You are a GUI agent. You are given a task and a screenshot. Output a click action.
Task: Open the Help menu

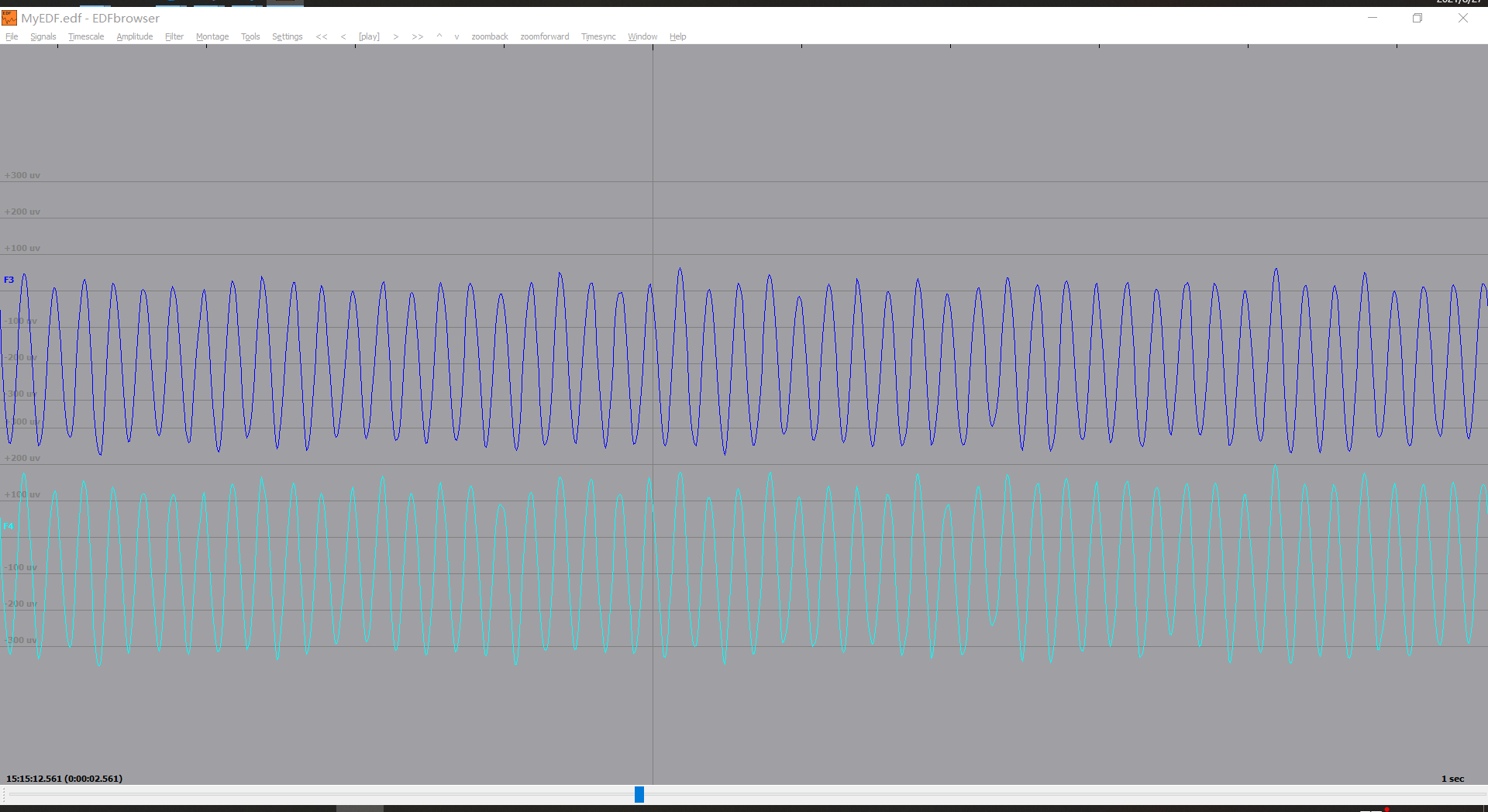coord(678,36)
